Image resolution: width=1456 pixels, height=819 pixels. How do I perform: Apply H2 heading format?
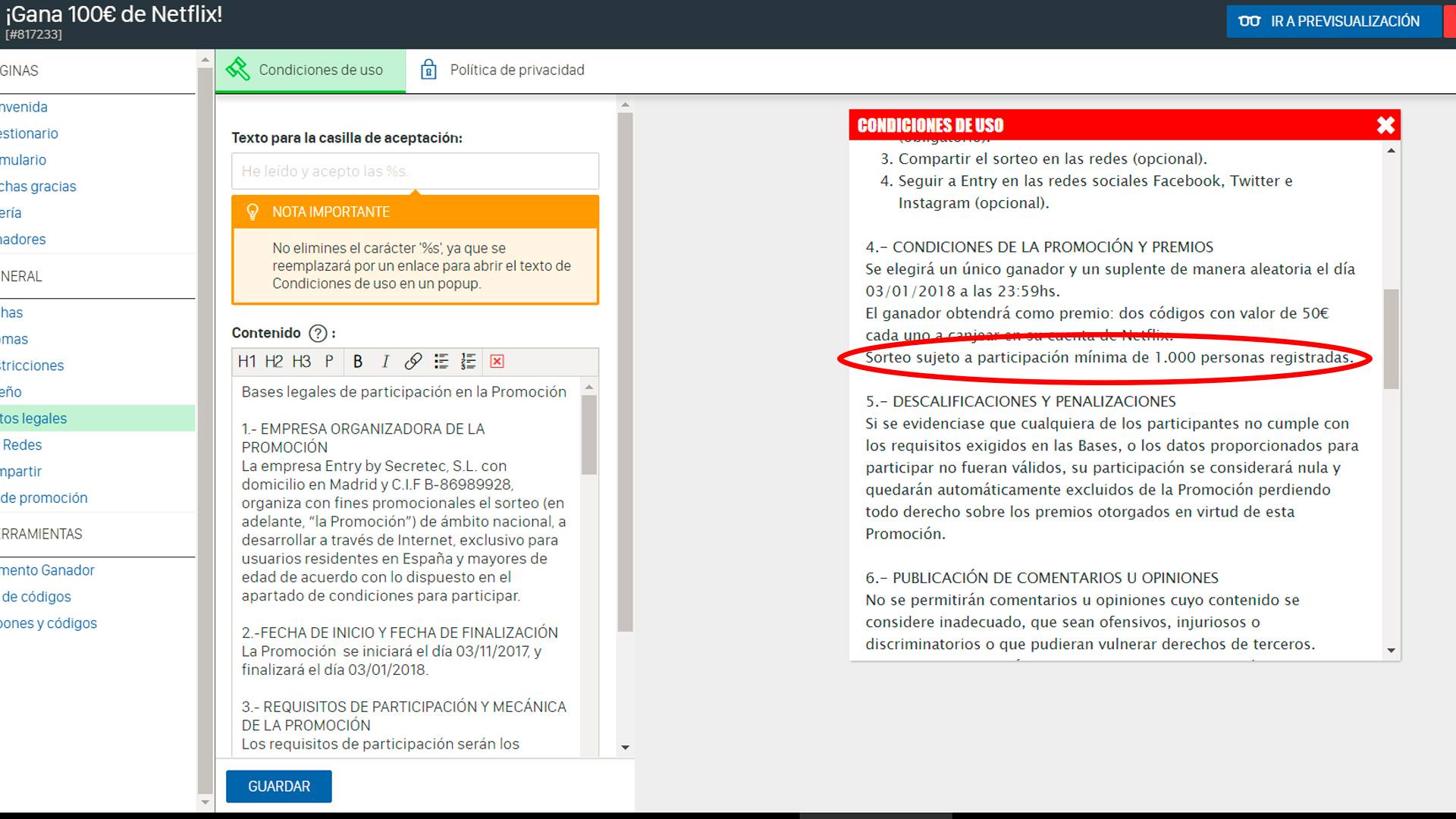coord(274,362)
